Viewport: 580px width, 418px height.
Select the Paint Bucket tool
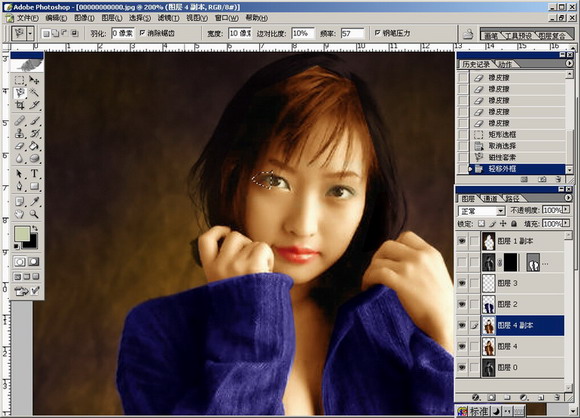[x=34, y=146]
